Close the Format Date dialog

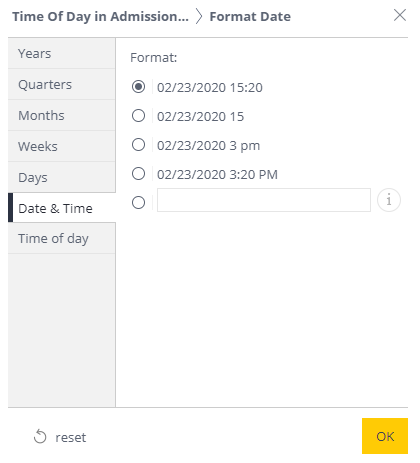[x=400, y=15]
